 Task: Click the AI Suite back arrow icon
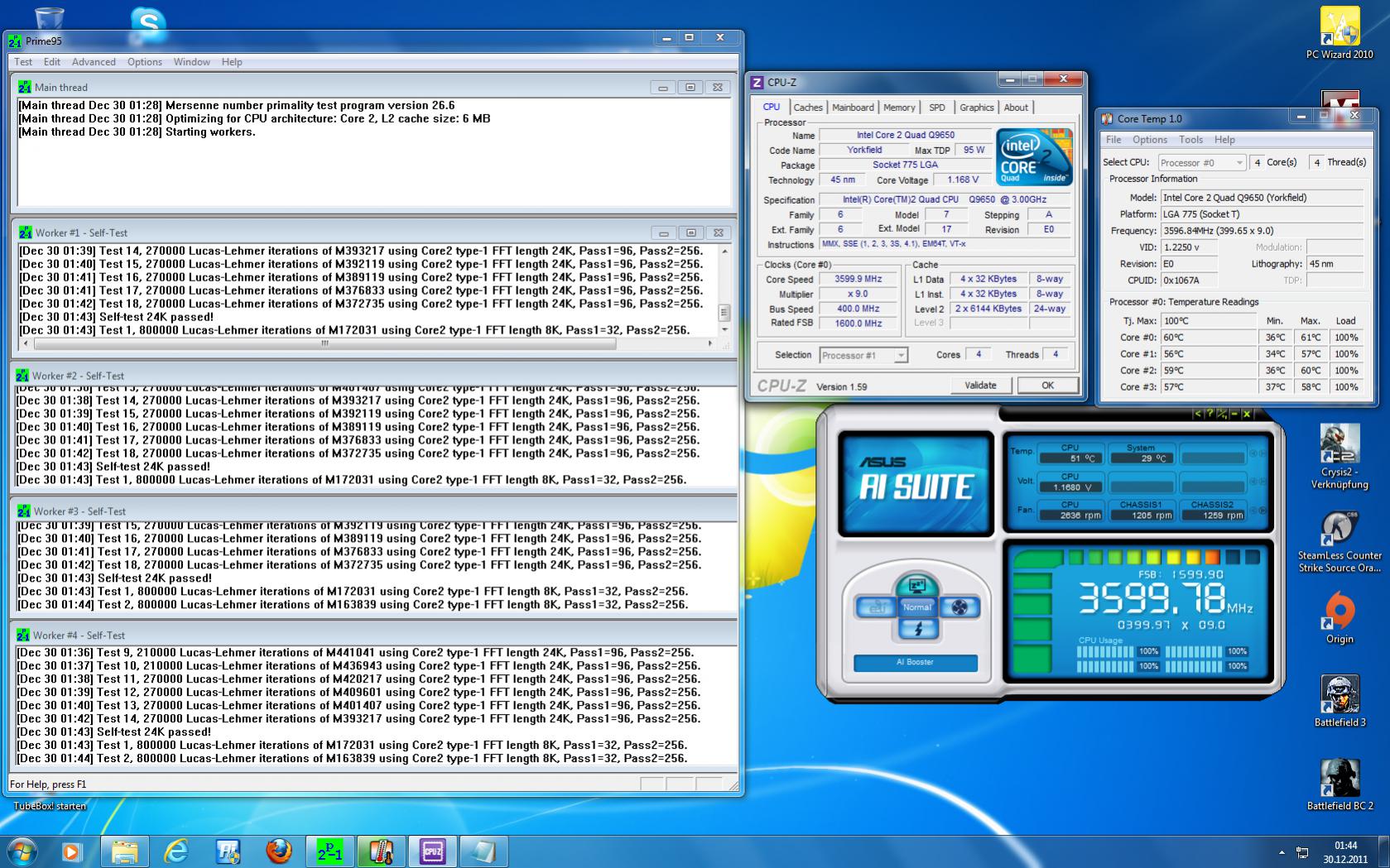click(1197, 414)
